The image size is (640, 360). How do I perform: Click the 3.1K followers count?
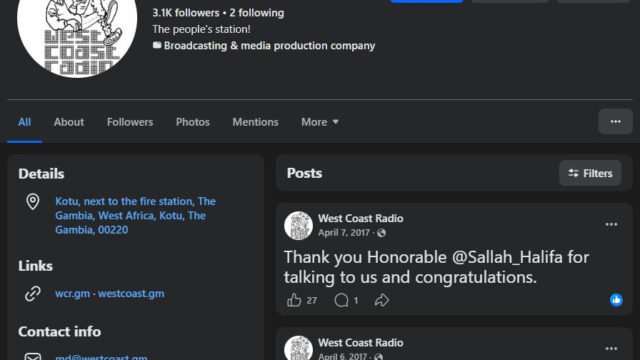[x=186, y=13]
